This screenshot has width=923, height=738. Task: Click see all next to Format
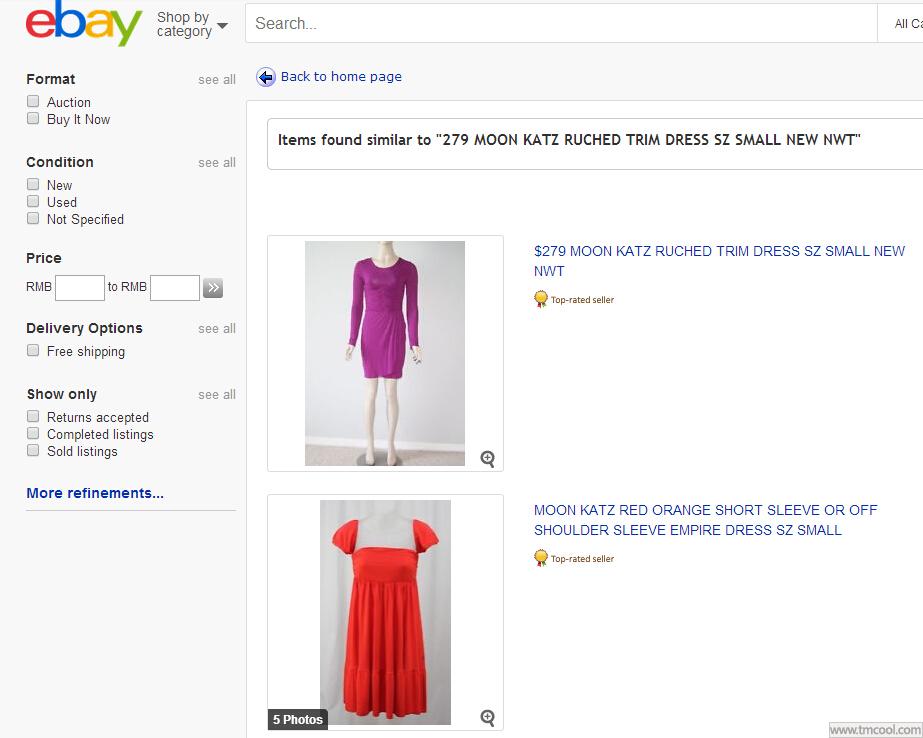(217, 79)
